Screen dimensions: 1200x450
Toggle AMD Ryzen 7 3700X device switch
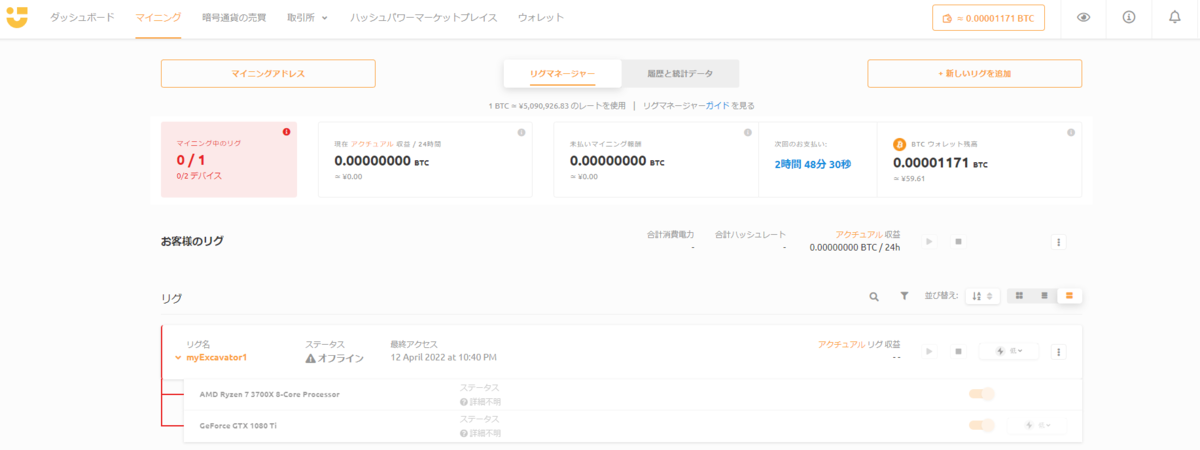(x=982, y=394)
